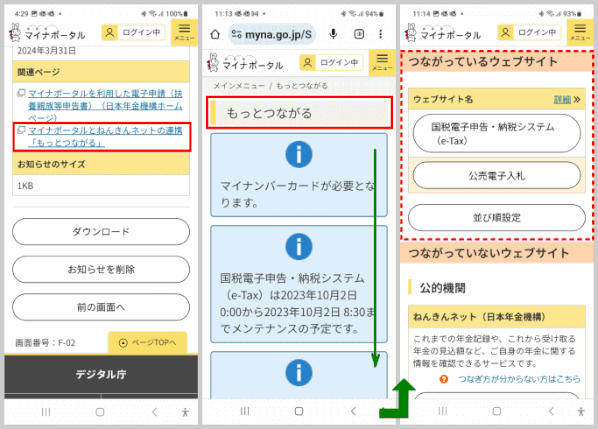
Task: Click つなぎ方が分からない方はこちら help link
Action: pyautogui.click(x=519, y=379)
